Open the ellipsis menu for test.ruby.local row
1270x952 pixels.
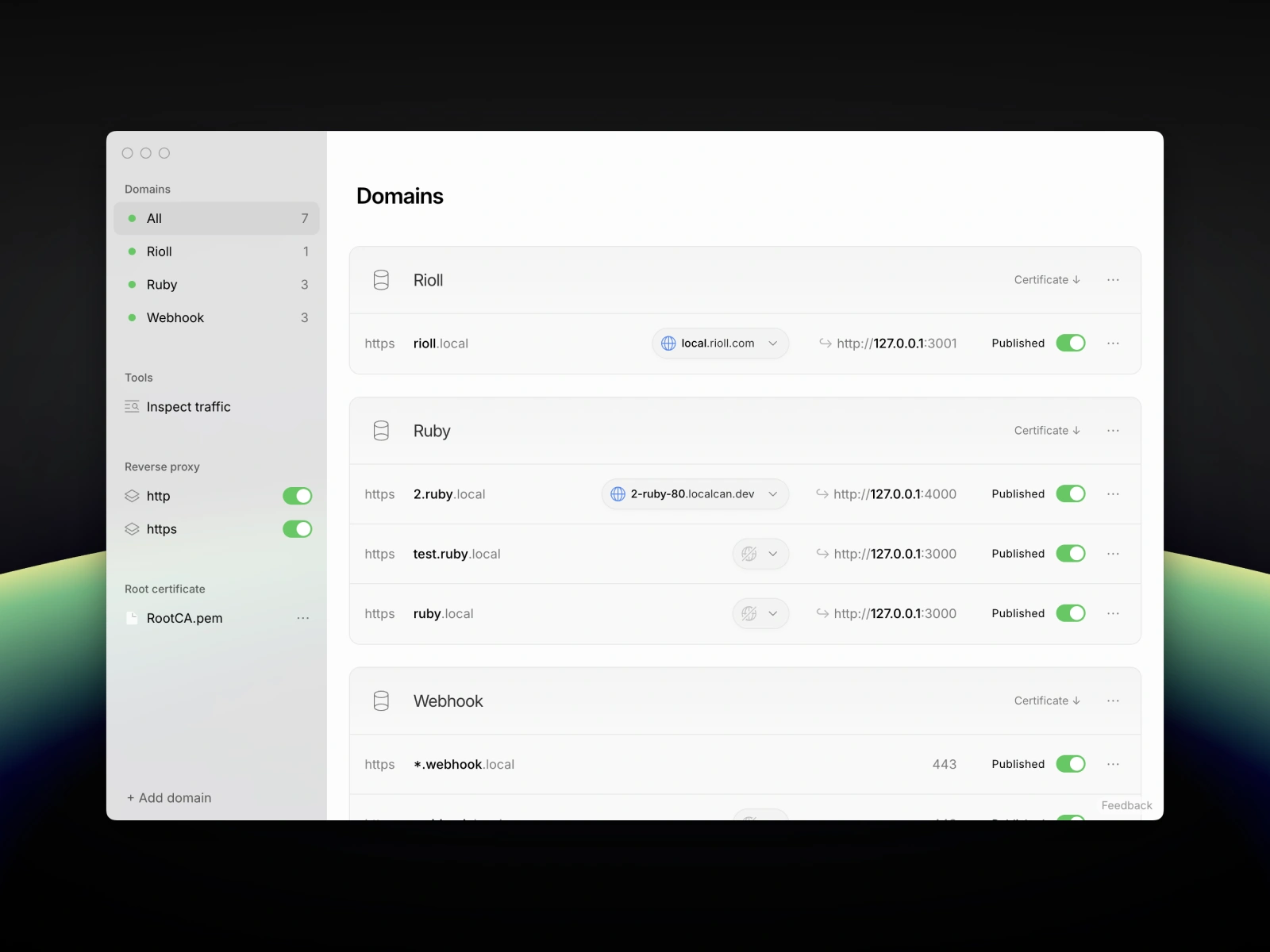[1113, 554]
